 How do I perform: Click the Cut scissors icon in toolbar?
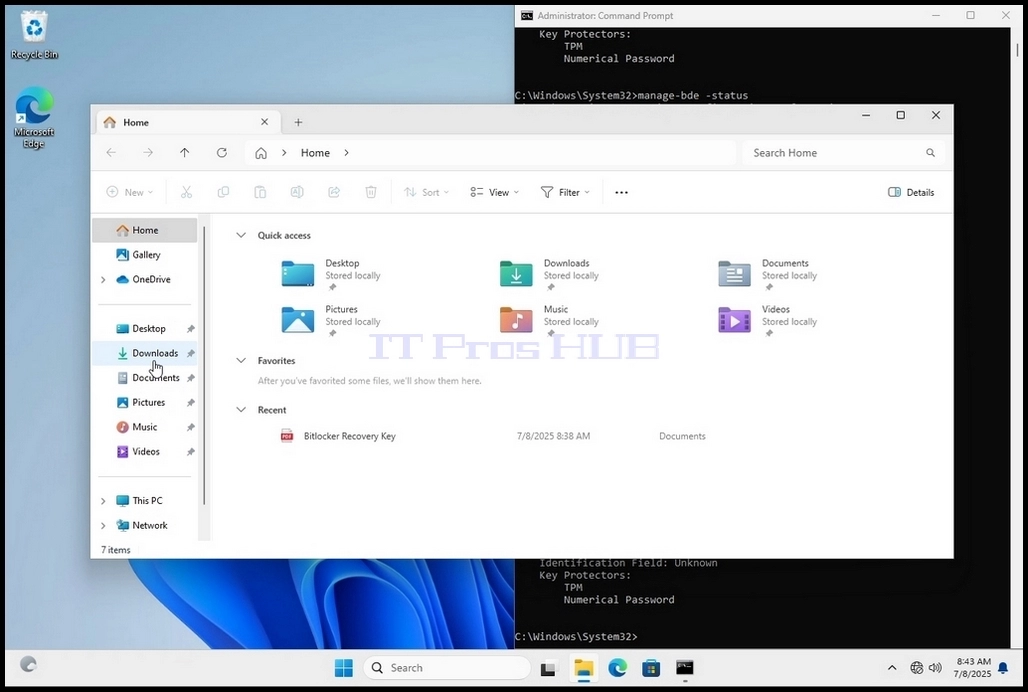pyautogui.click(x=186, y=192)
